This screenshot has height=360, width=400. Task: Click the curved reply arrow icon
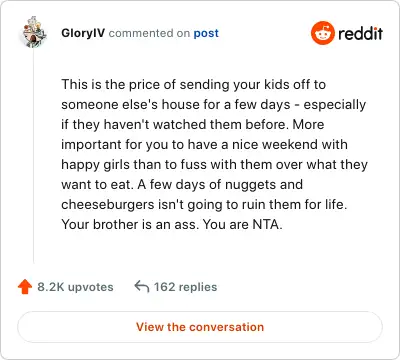coord(142,286)
